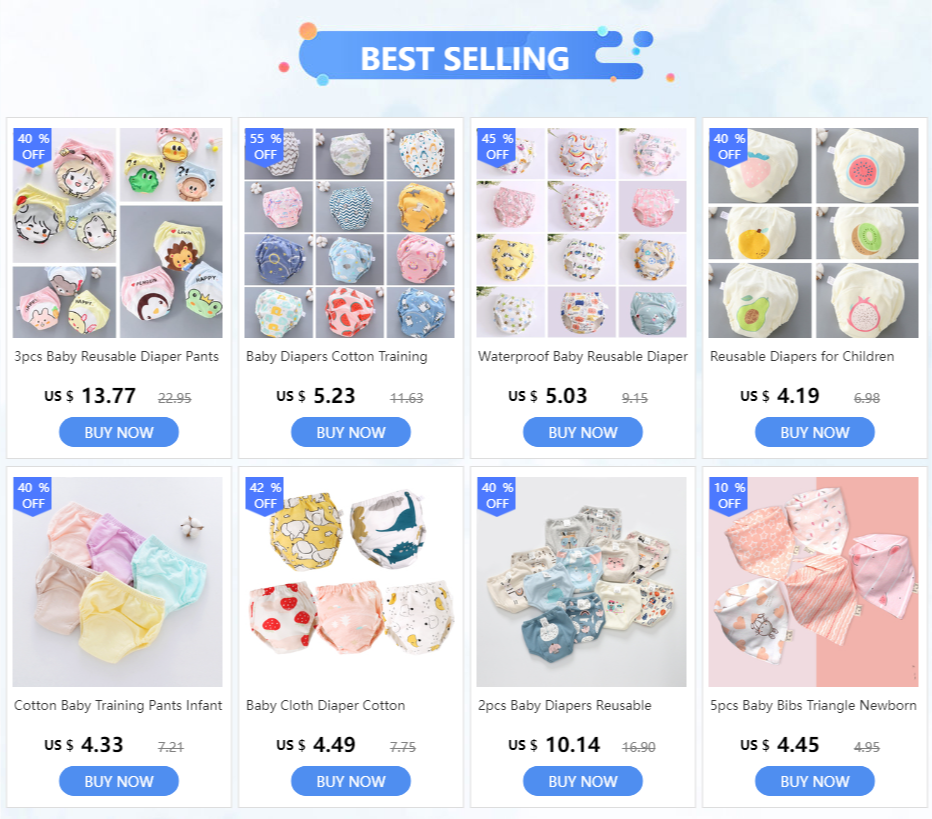Click the 10% OFF badge on baby bibs
Viewport: 932px width, 819px height.
(x=729, y=496)
